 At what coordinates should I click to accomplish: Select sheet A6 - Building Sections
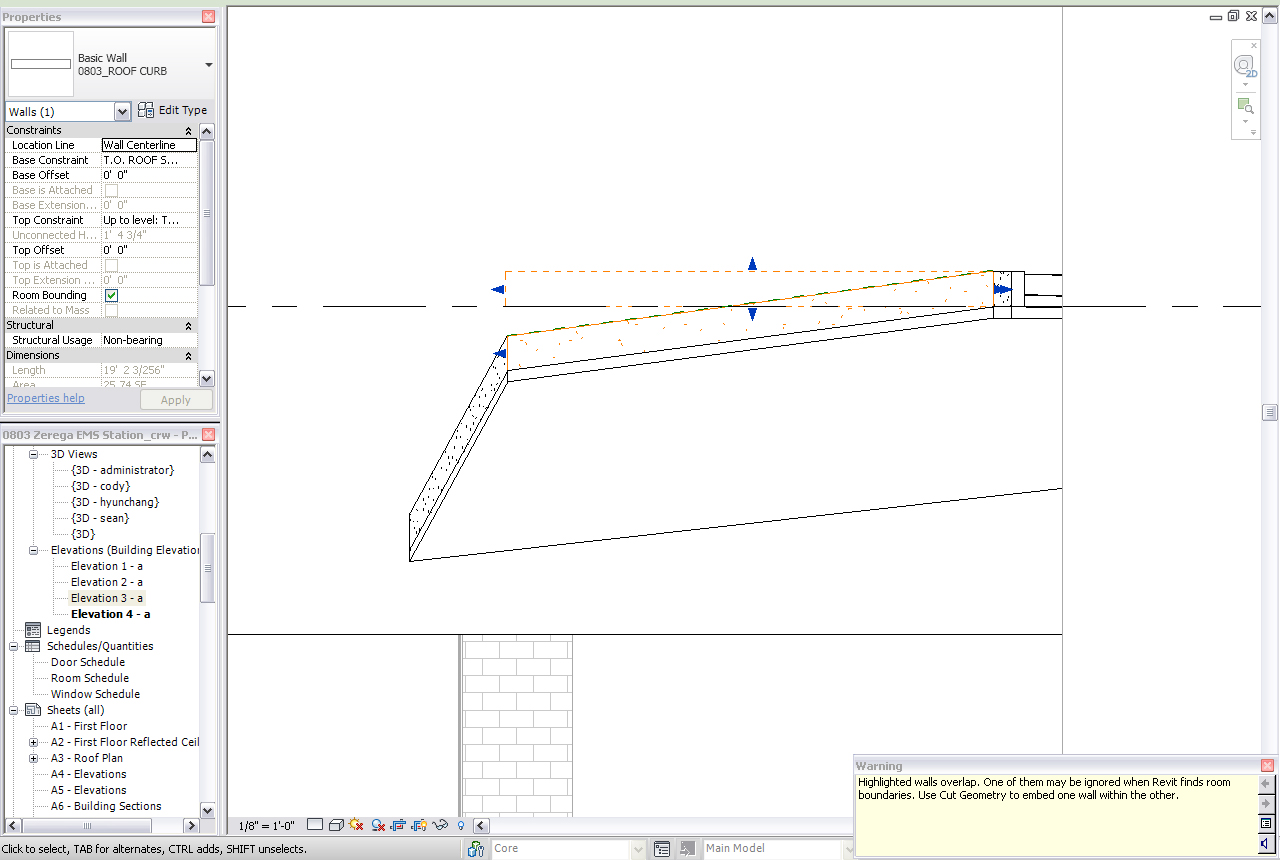coord(106,806)
